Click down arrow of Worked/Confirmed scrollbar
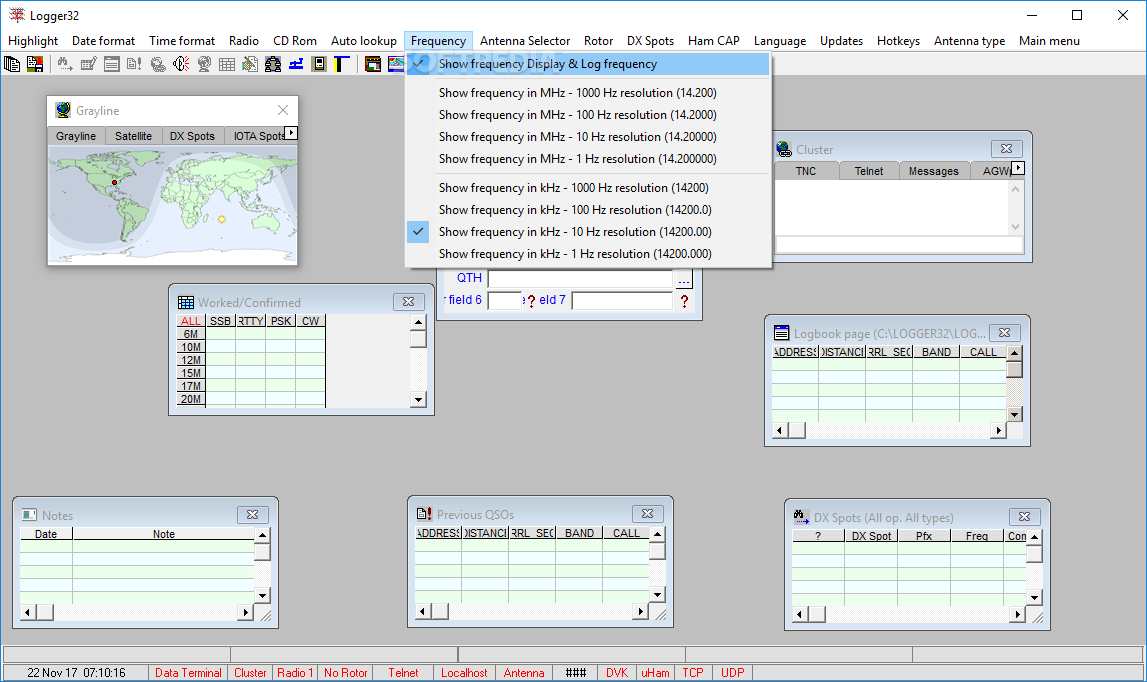This screenshot has height=682, width=1147. coord(418,400)
